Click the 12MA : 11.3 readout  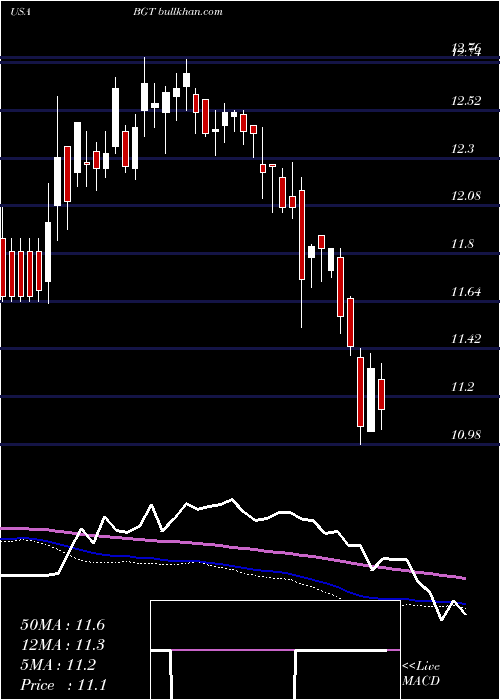62,645
